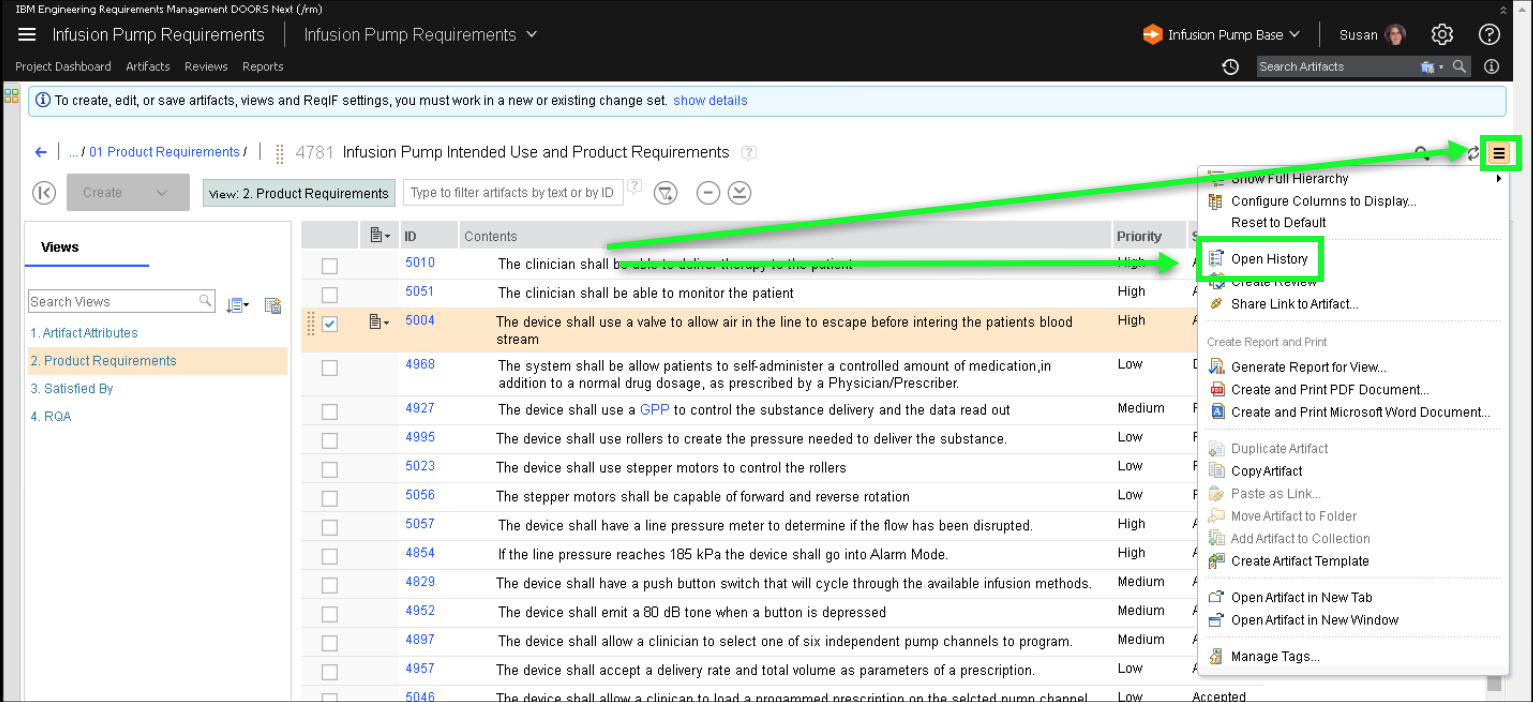This screenshot has height=702, width=1533.
Task: Tick the checkbox for artifact 4968
Action: [329, 368]
